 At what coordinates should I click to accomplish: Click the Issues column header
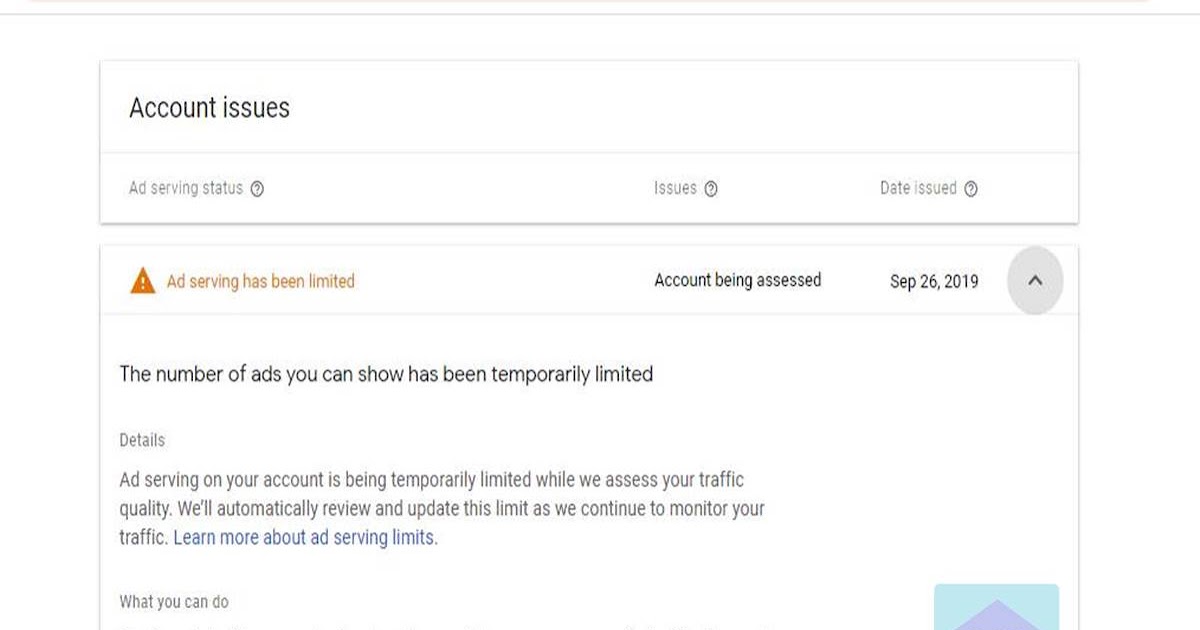coord(675,187)
